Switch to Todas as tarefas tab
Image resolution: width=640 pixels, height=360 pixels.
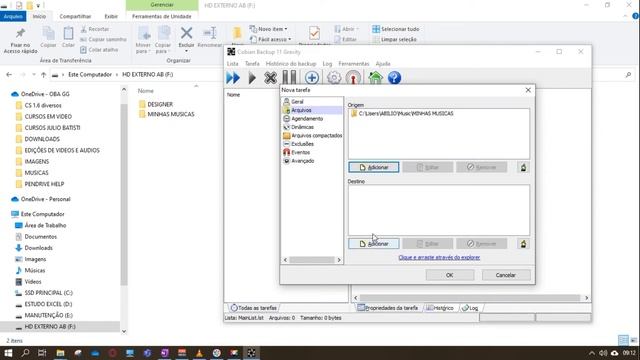253,308
